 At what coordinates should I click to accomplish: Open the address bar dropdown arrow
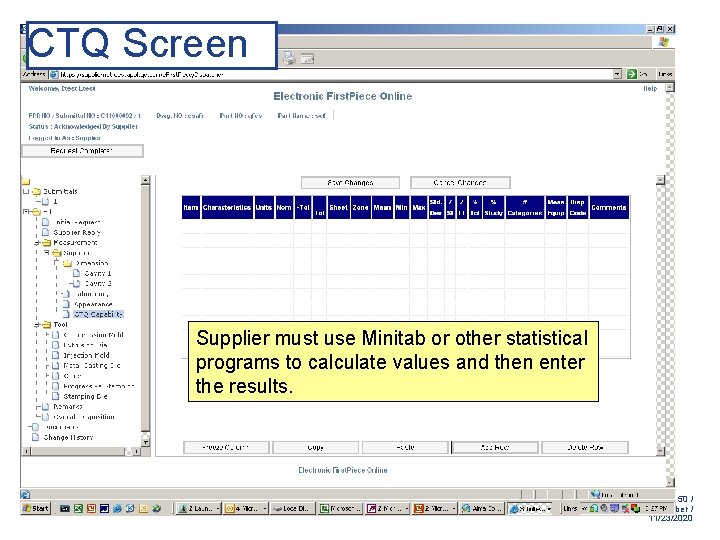(x=618, y=74)
